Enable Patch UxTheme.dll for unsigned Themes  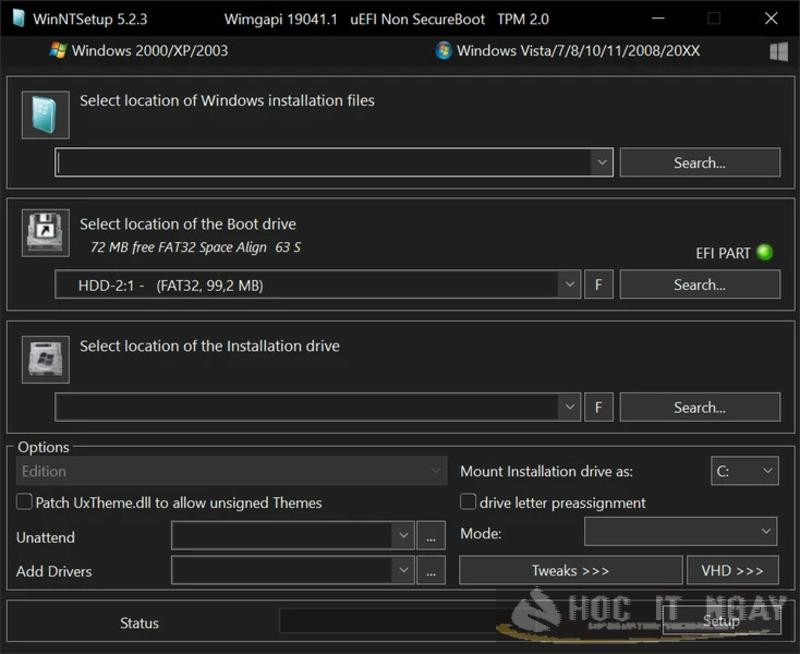click(x=24, y=502)
